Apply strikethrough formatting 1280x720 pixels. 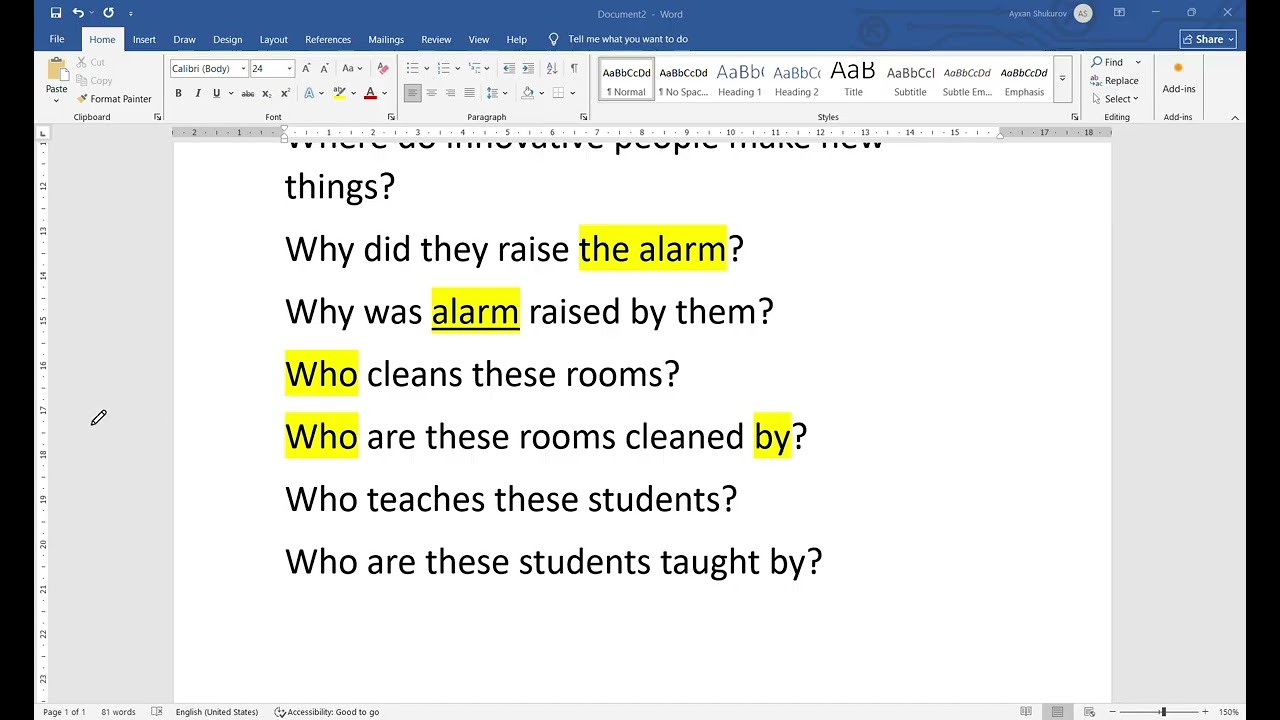[247, 93]
